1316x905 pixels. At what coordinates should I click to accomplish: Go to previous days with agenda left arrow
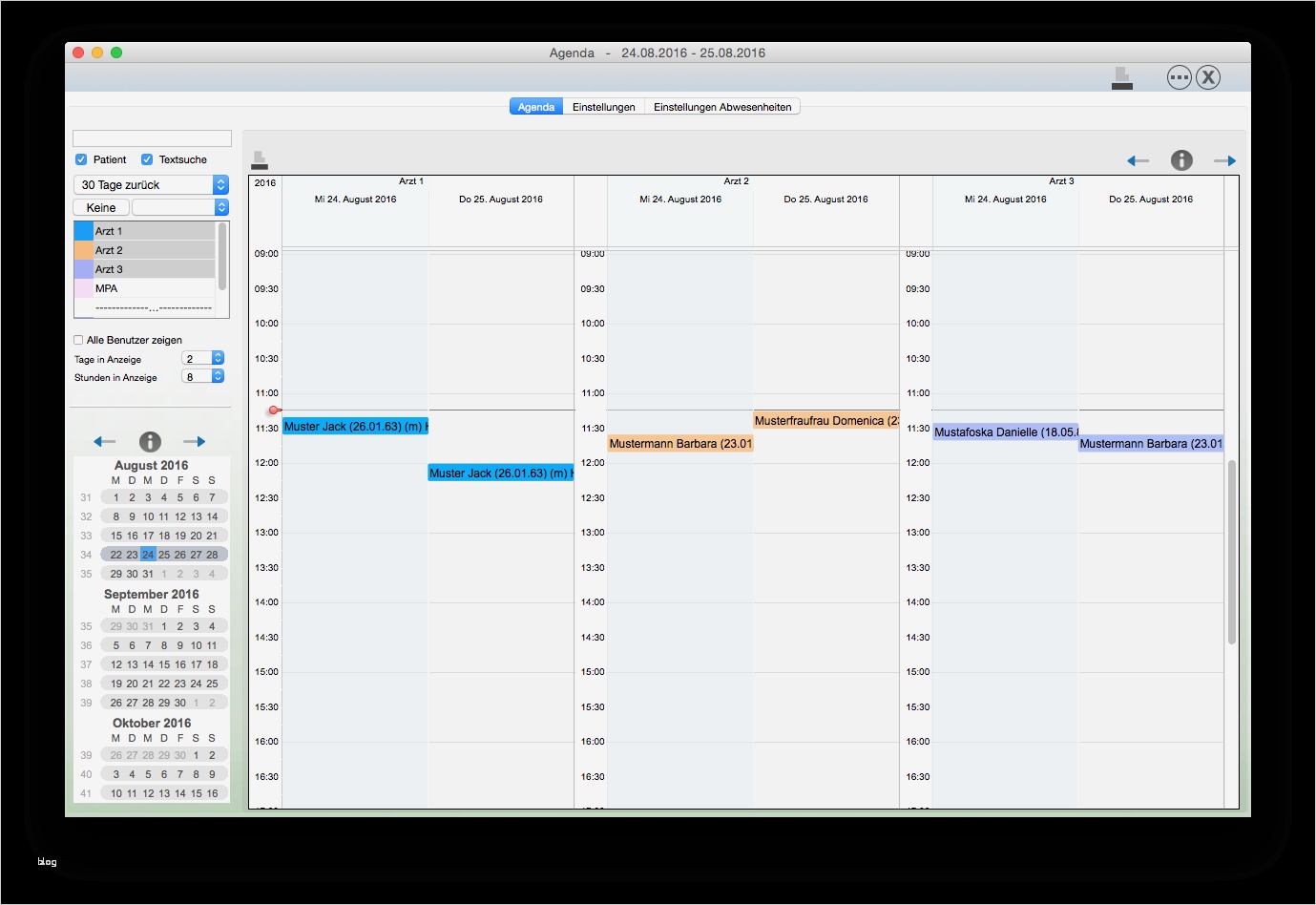click(x=1138, y=160)
